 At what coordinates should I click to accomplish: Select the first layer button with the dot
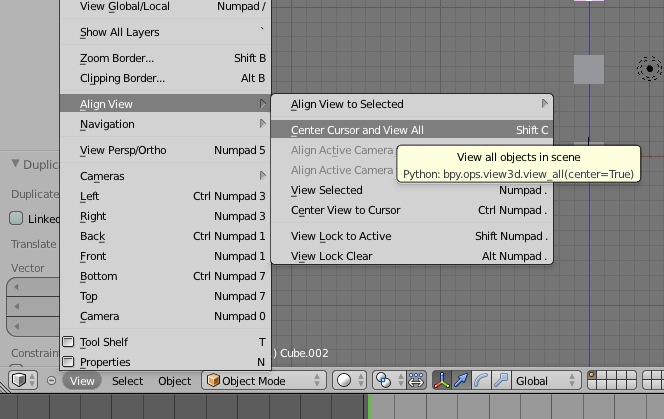click(x=592, y=375)
